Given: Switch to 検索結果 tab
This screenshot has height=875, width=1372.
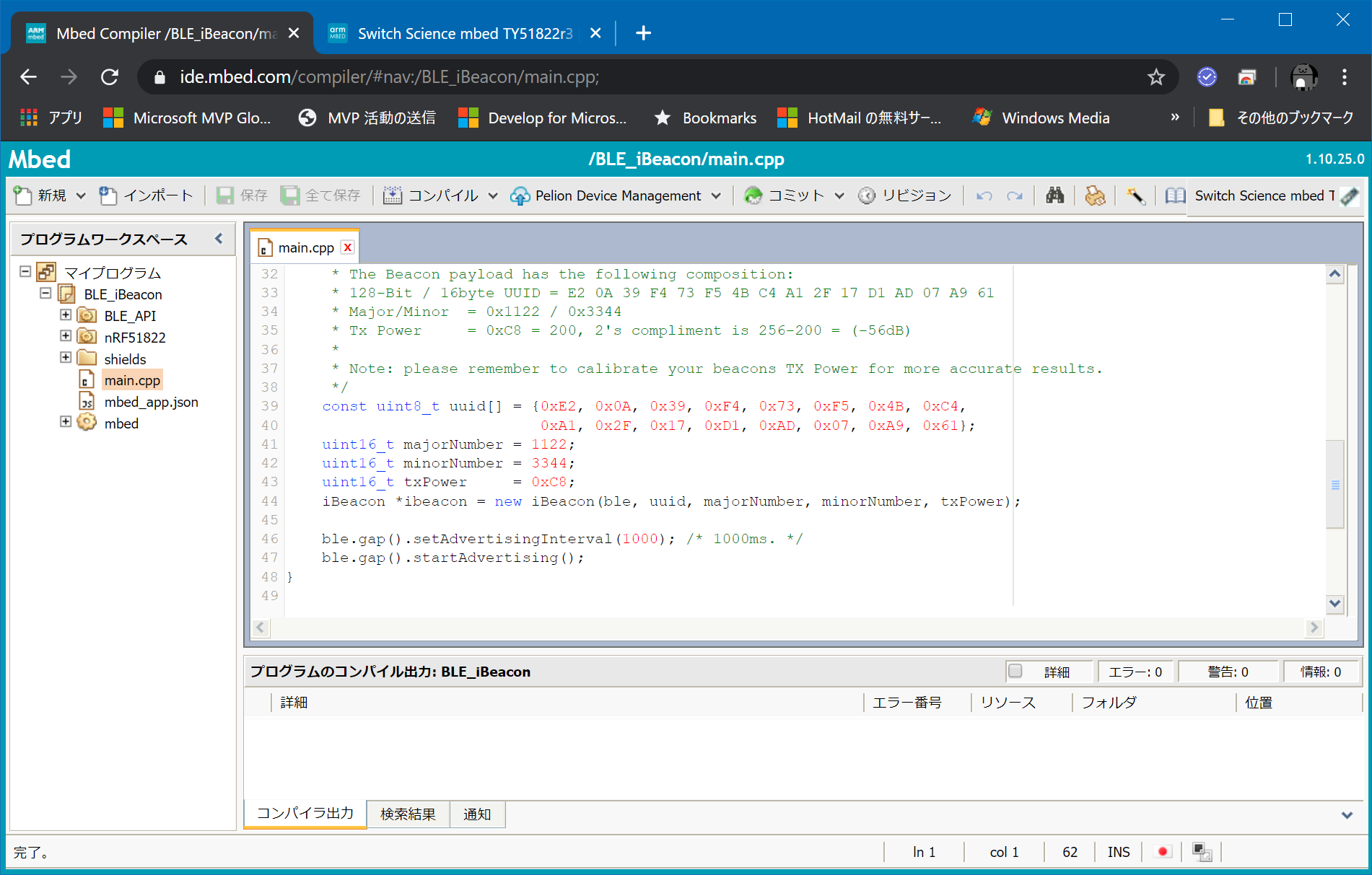Looking at the screenshot, I should click(x=408, y=814).
